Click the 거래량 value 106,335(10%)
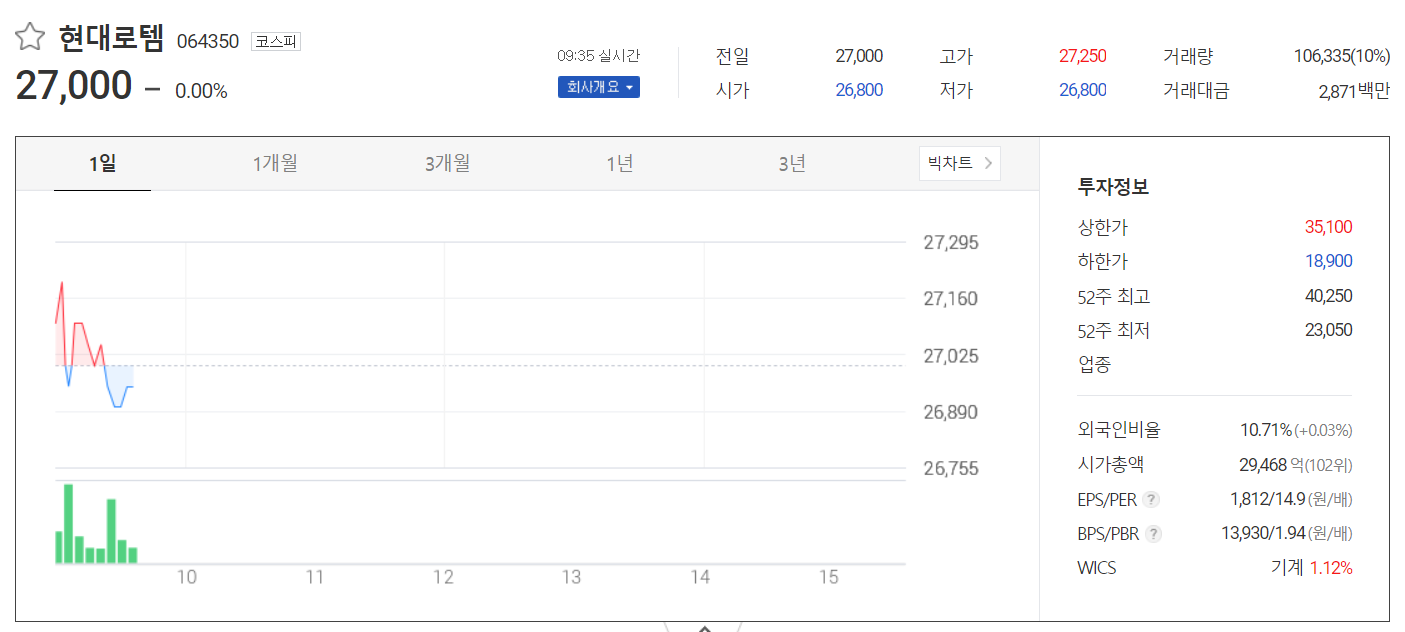 (1341, 56)
